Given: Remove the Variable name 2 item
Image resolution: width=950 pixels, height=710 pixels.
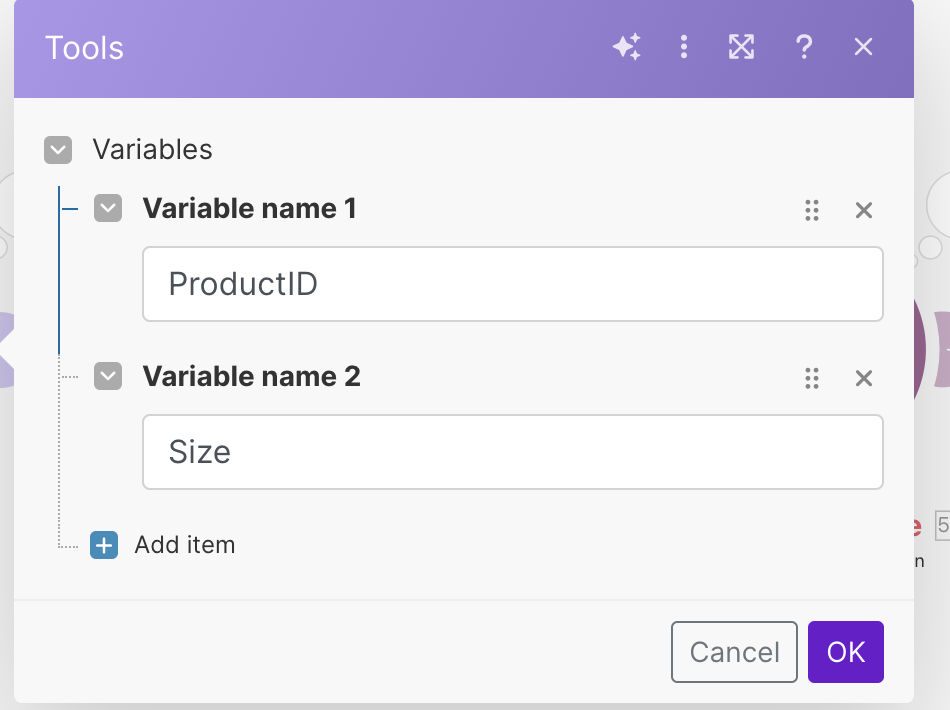Looking at the screenshot, I should pyautogui.click(x=864, y=378).
